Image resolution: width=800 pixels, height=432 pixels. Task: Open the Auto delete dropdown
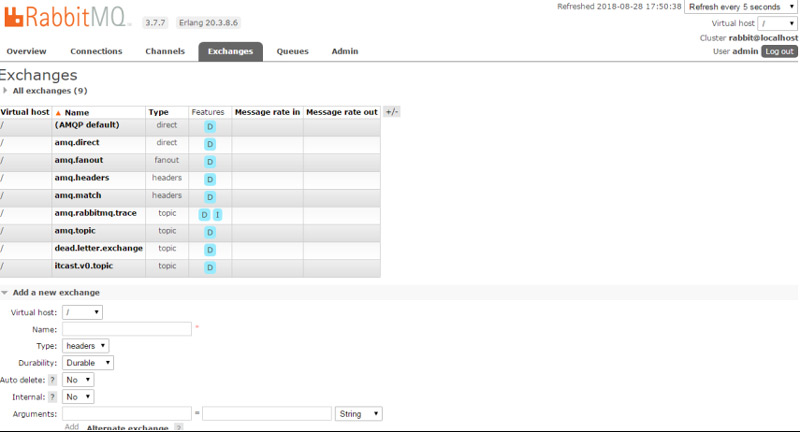[x=78, y=380]
